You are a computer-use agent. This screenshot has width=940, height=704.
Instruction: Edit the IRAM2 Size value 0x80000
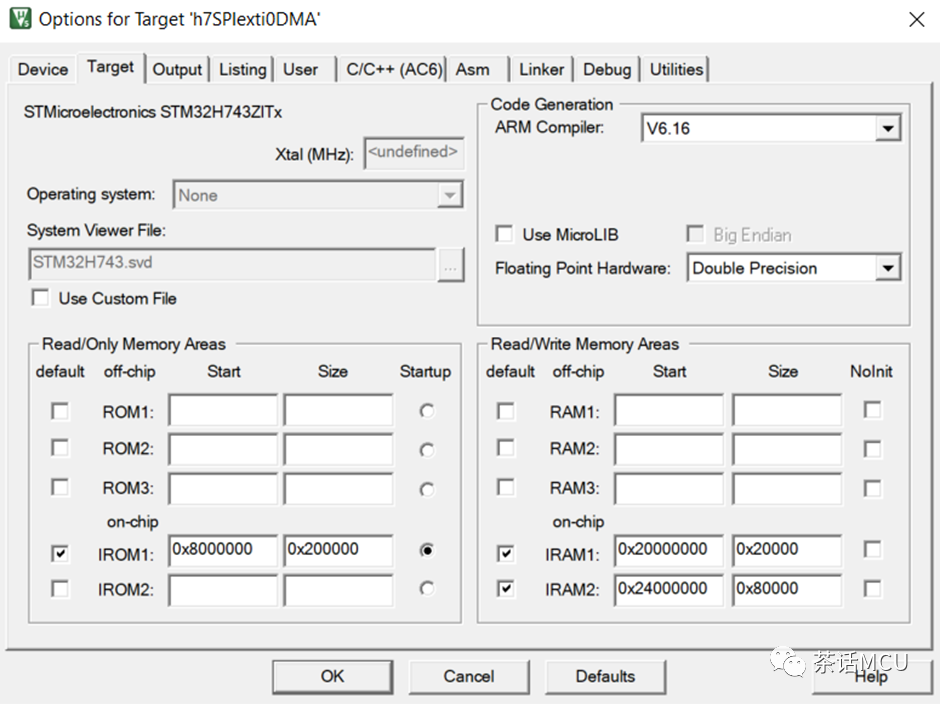click(787, 590)
